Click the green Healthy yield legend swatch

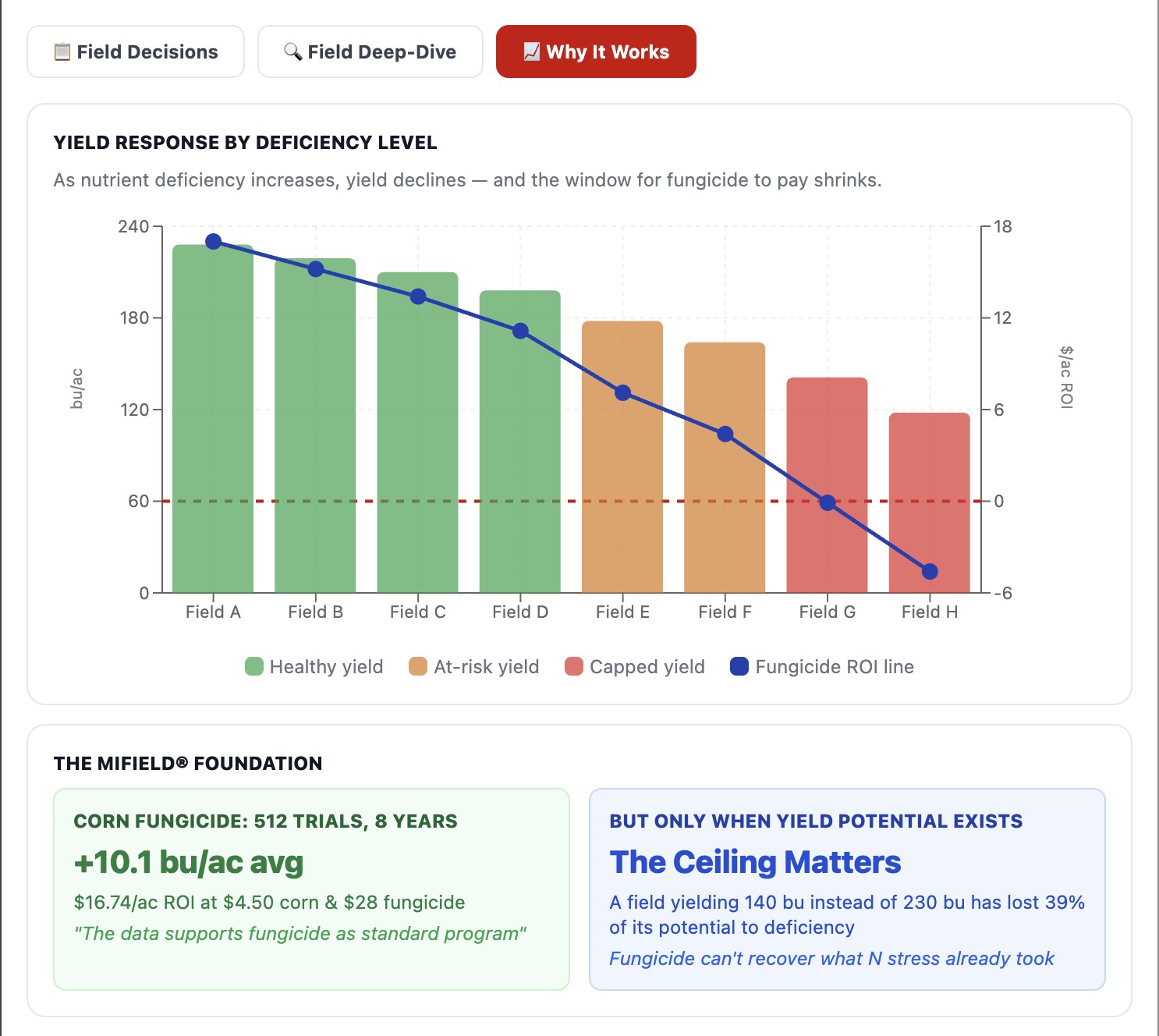pyautogui.click(x=254, y=667)
